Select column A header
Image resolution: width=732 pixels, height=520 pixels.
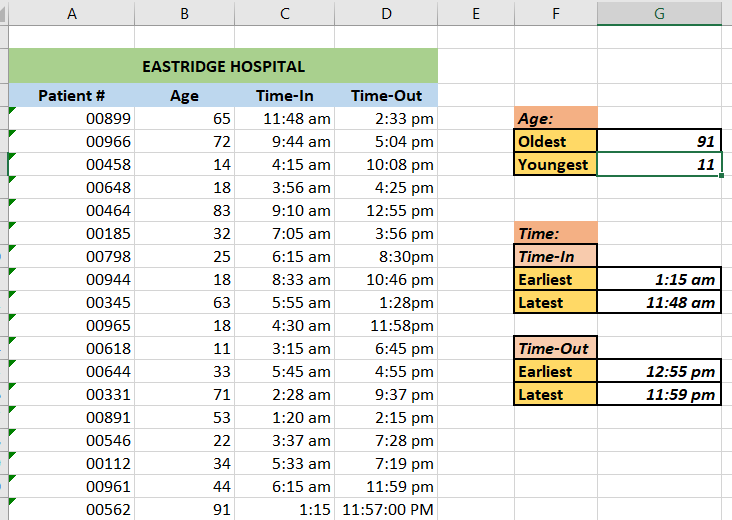(71, 13)
